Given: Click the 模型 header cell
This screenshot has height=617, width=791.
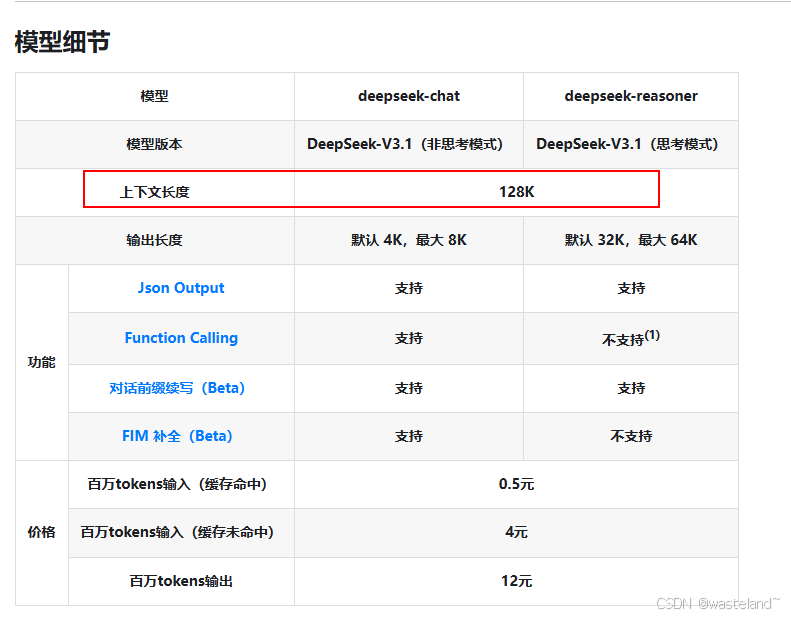Looking at the screenshot, I should 154,96.
